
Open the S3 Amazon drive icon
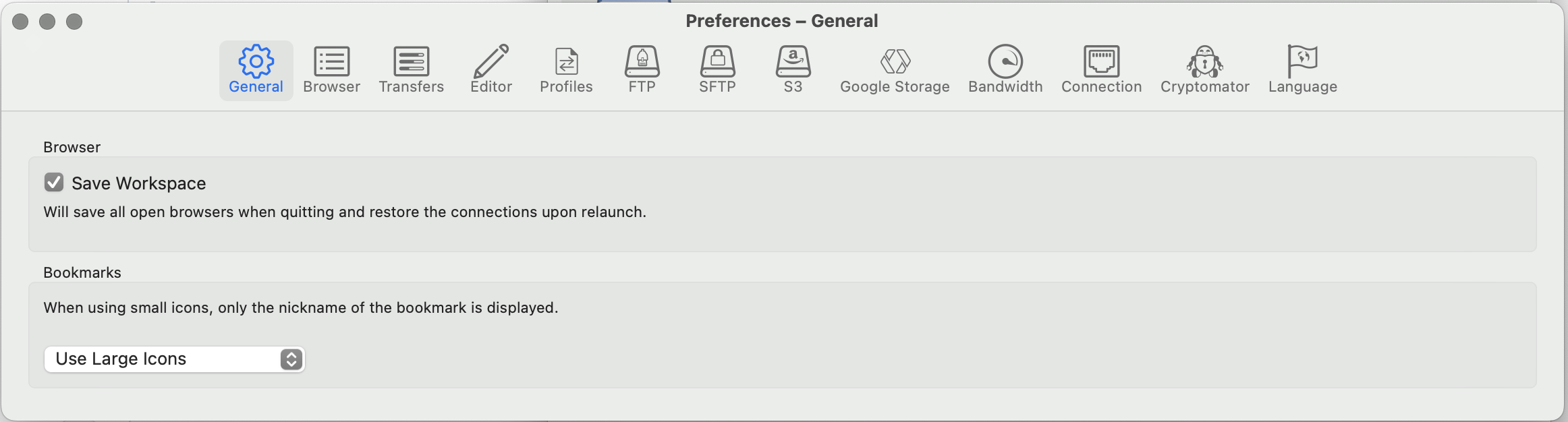coord(793,62)
